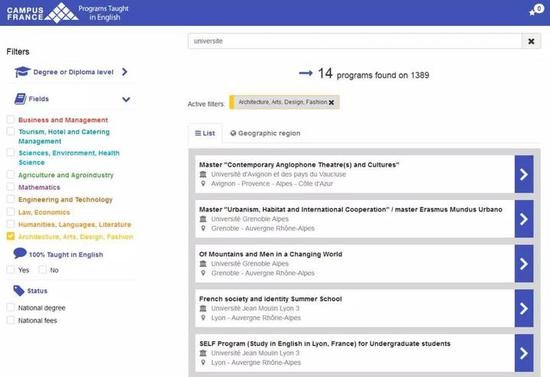
Task: Open Contemporary Anglophone Theatre program via arrow
Action: pyautogui.click(x=524, y=174)
